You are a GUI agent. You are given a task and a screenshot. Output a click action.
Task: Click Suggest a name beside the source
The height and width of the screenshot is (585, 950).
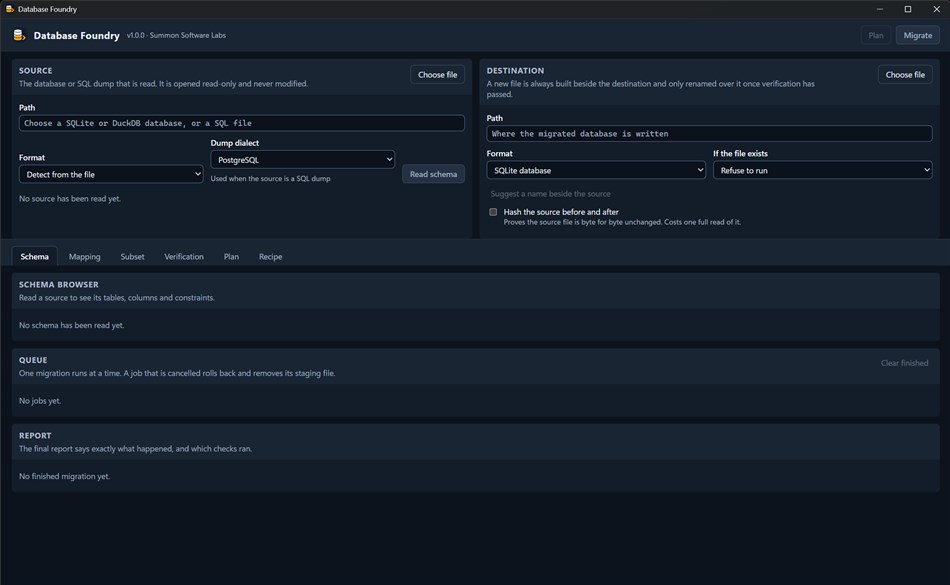point(550,194)
